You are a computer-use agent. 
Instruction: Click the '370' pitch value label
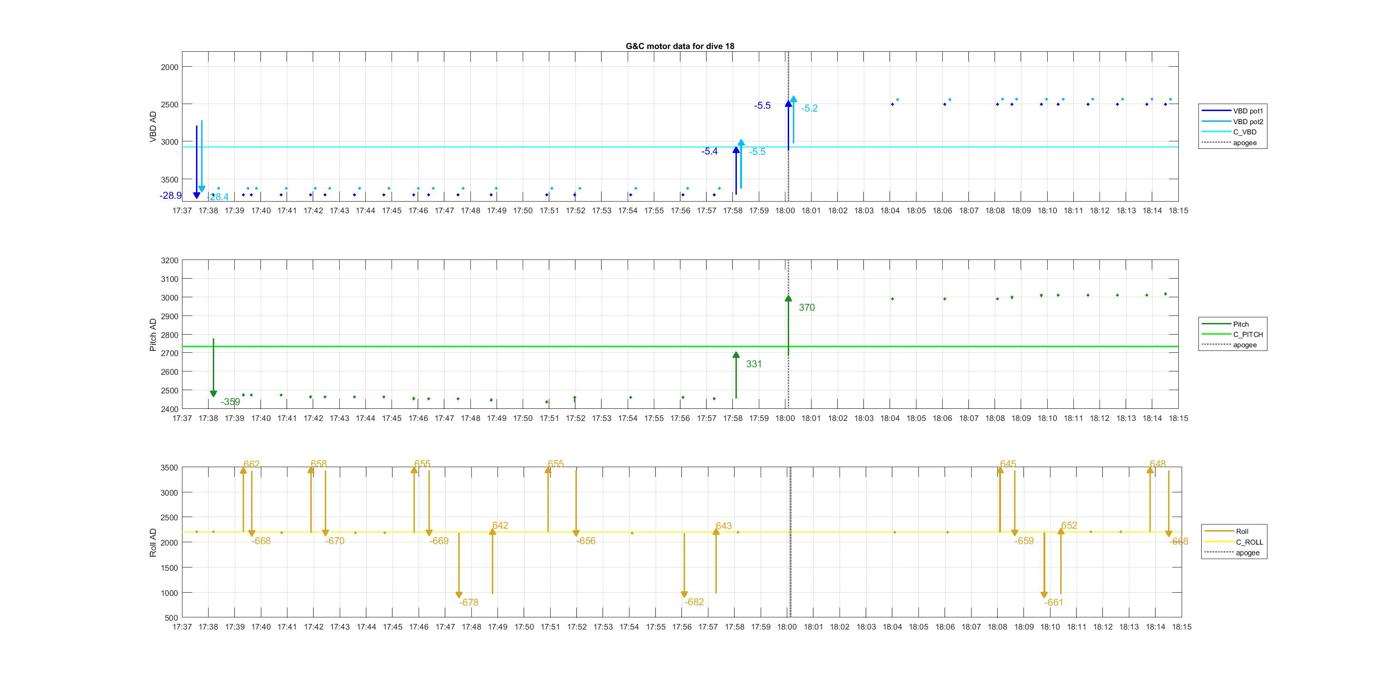807,307
